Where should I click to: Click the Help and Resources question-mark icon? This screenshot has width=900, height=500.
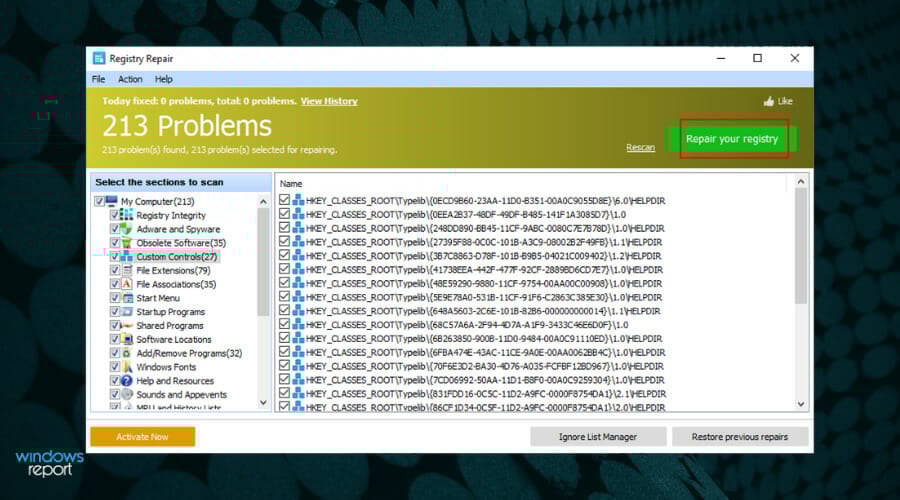[x=126, y=380]
